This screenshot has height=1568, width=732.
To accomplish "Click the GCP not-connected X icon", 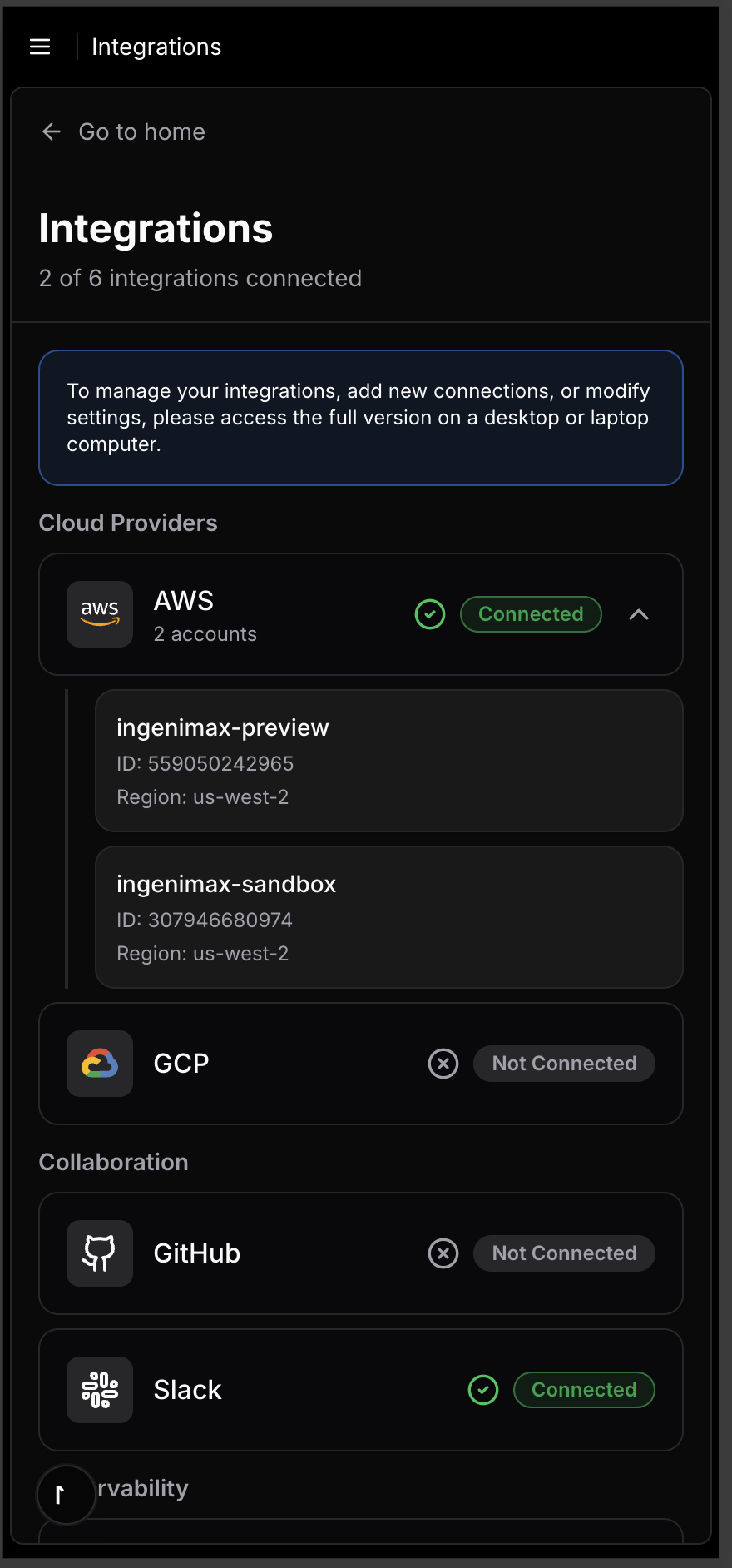I will tap(443, 1064).
